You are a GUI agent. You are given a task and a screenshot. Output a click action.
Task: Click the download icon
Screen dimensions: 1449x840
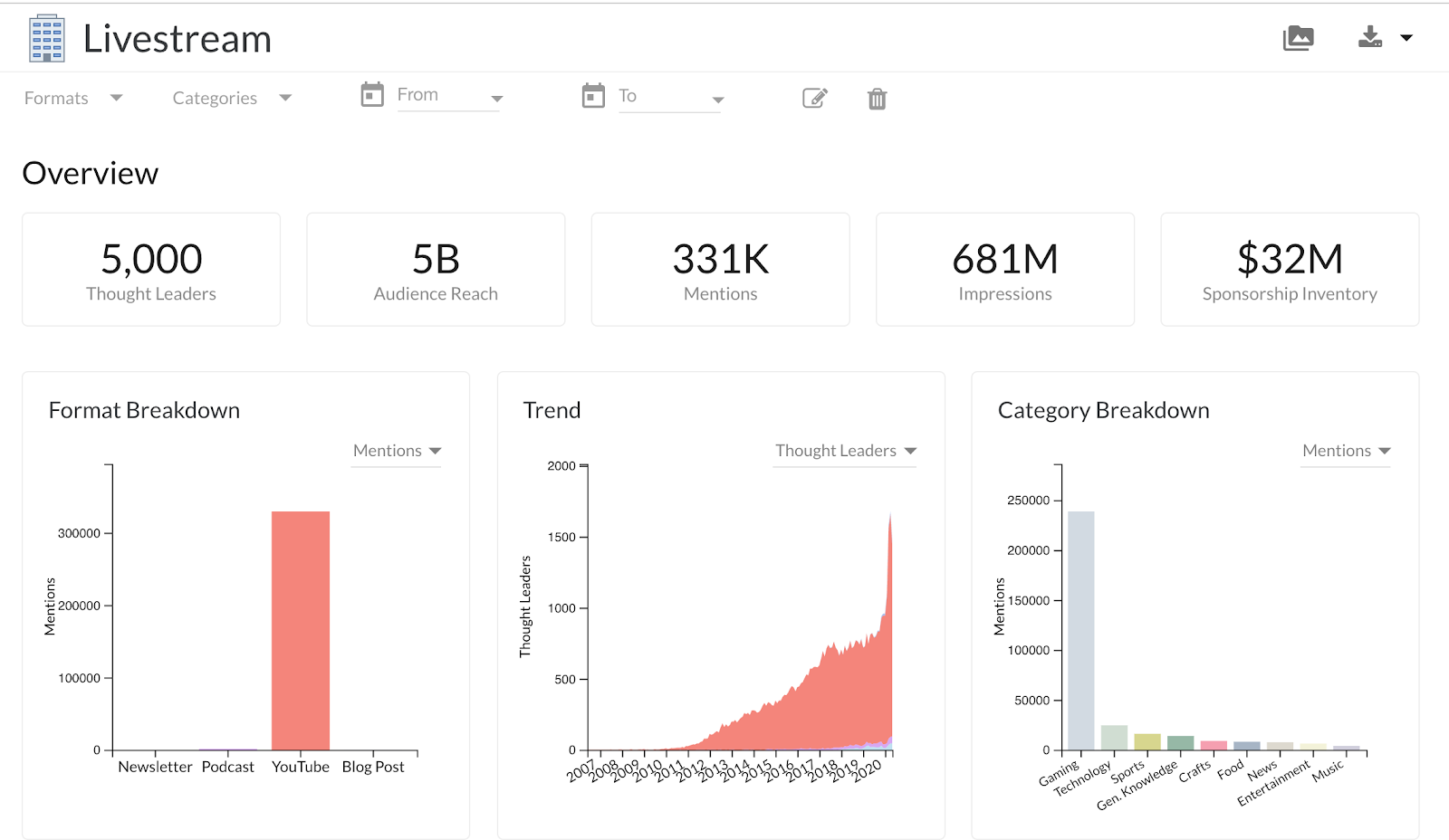click(x=1370, y=37)
